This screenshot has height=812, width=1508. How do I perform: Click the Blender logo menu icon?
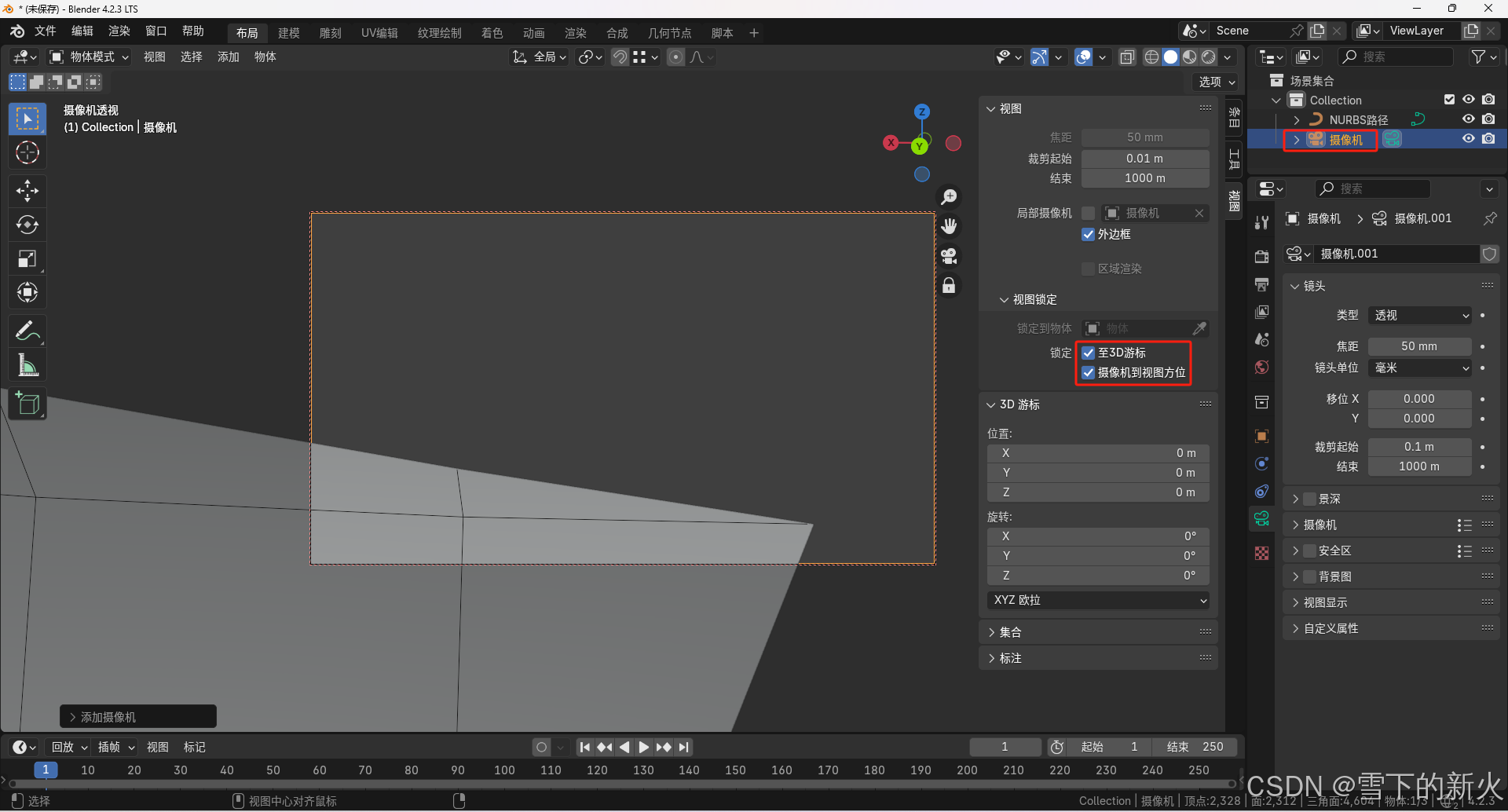[17, 31]
